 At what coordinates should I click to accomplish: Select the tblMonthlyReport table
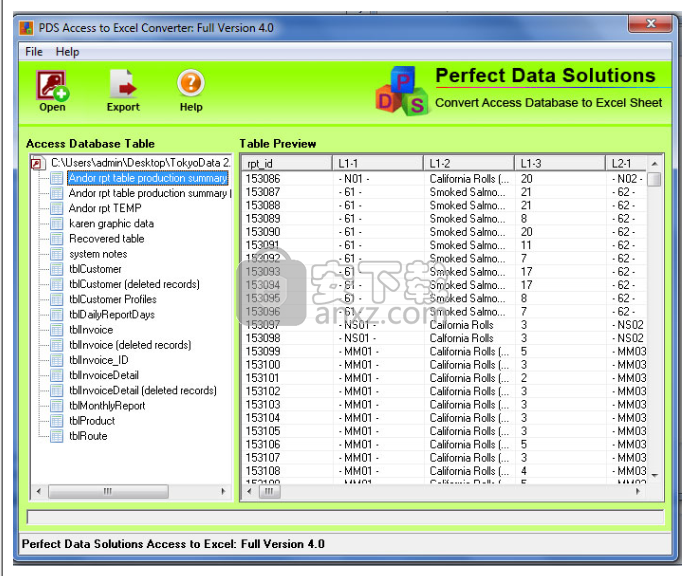click(107, 406)
